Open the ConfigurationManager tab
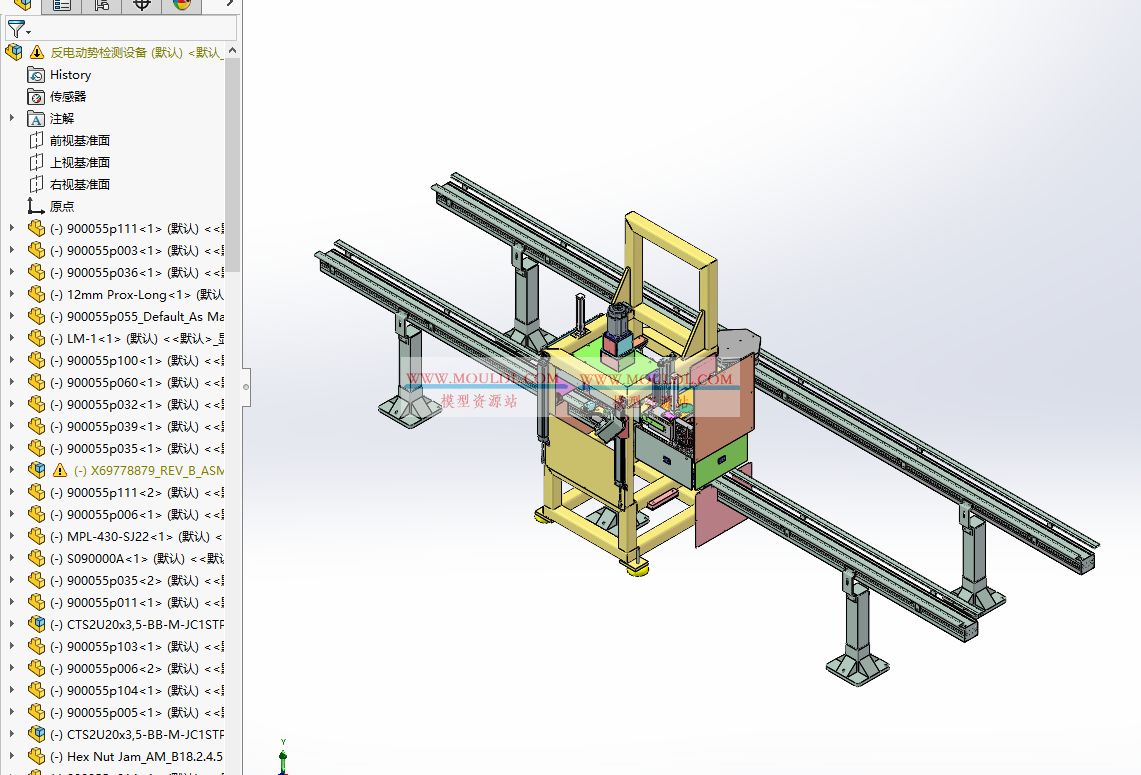This screenshot has height=775, width=1141. 102,5
